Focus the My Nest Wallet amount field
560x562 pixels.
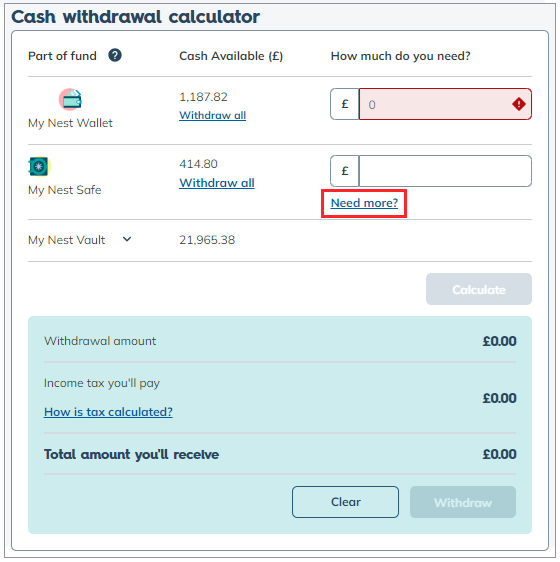coord(445,104)
